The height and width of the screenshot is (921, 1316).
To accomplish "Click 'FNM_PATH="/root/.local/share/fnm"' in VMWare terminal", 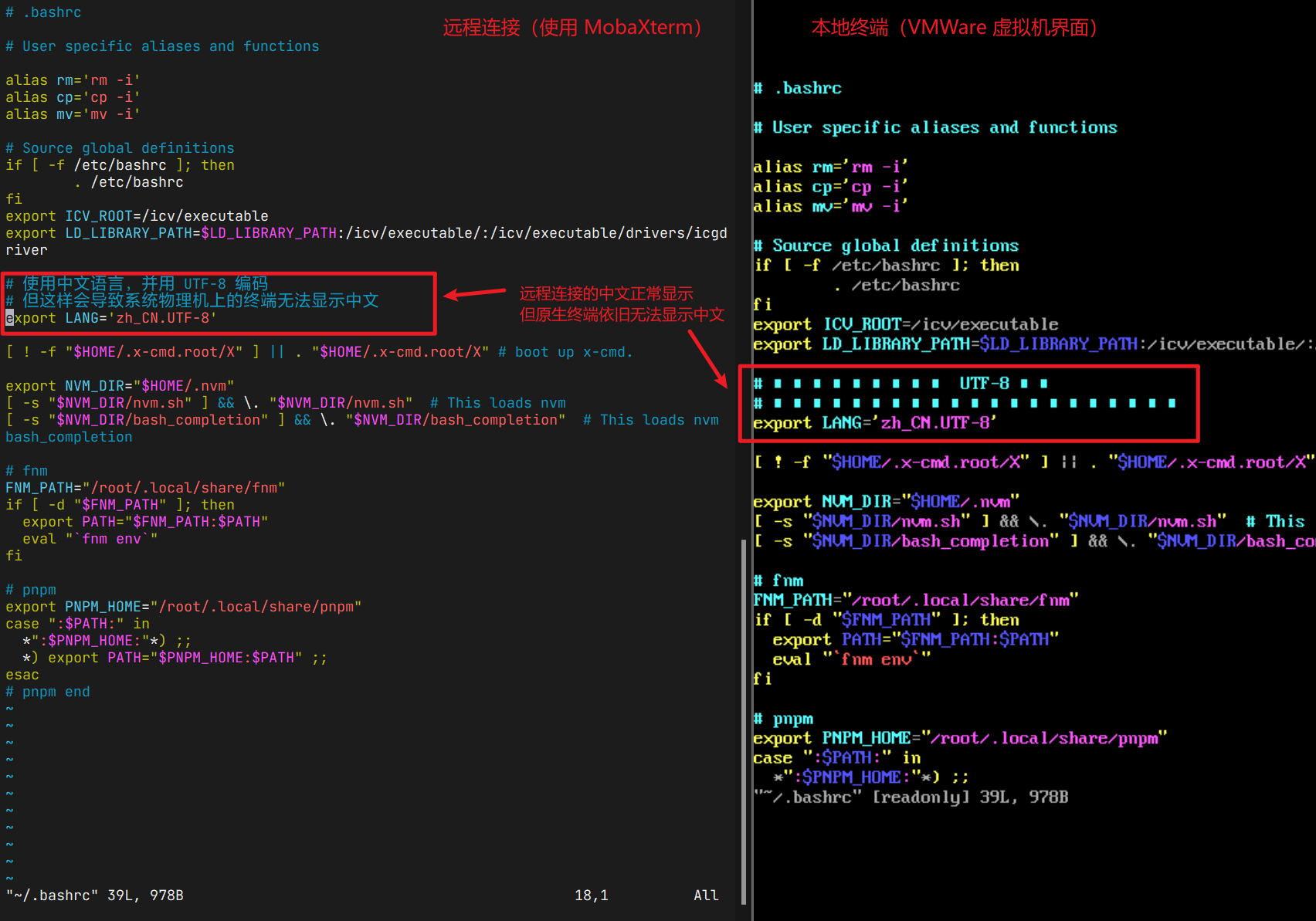I will coord(916,600).
